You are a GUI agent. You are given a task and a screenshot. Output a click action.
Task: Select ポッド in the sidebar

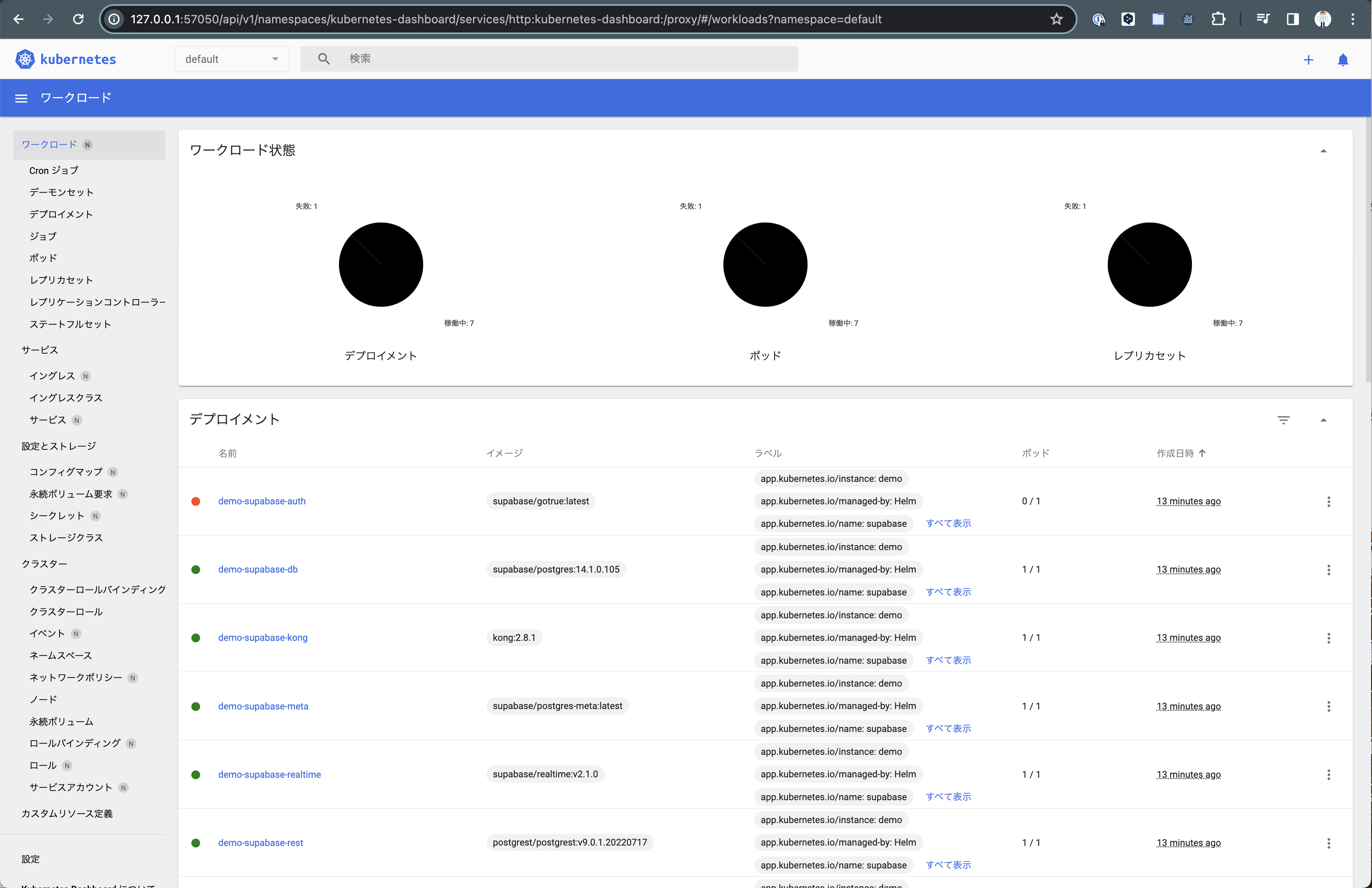click(43, 258)
